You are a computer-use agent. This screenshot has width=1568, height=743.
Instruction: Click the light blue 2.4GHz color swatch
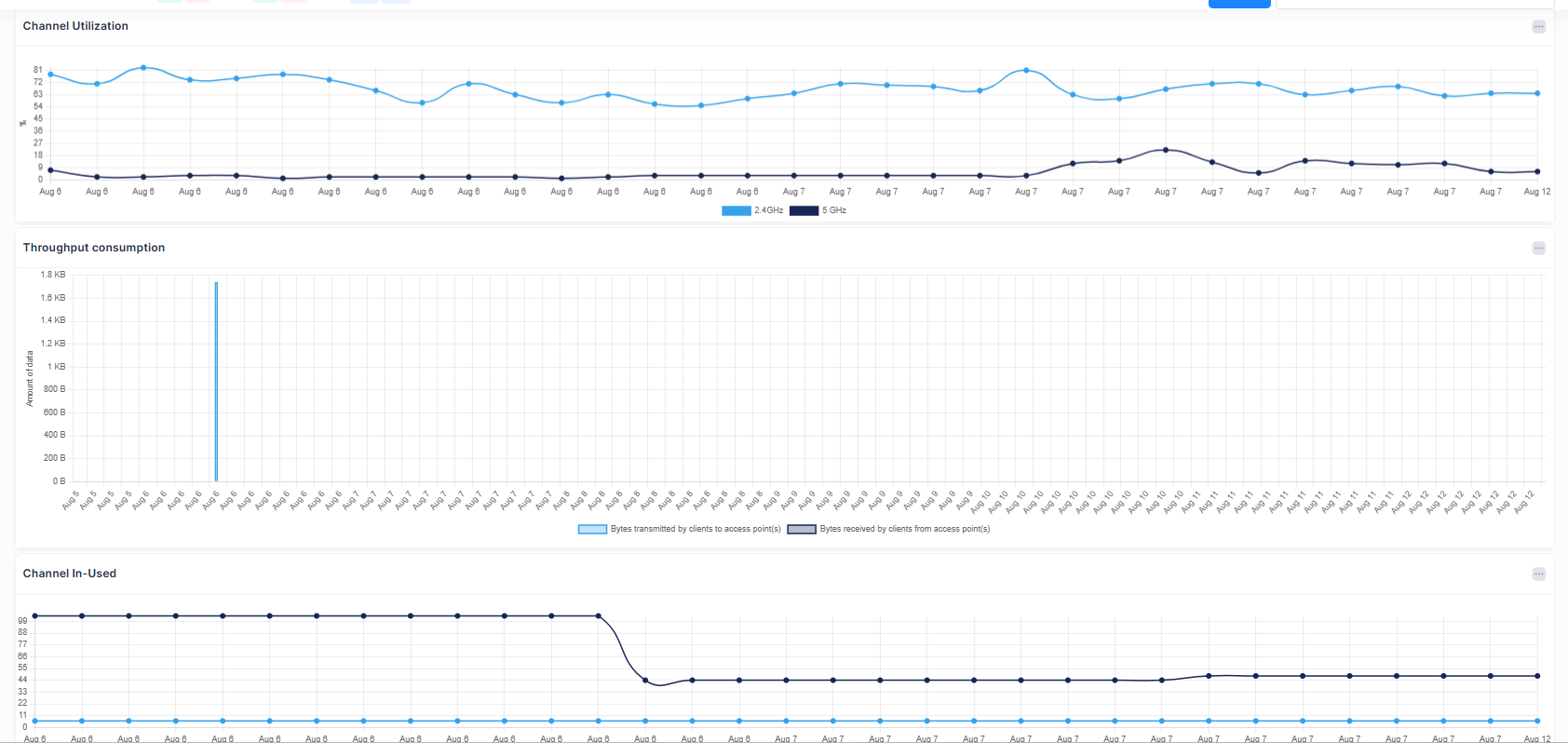[736, 210]
